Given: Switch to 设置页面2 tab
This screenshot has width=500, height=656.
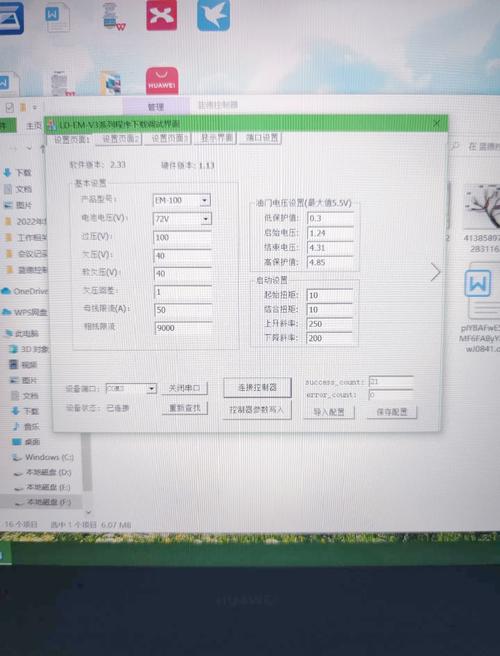Looking at the screenshot, I should click(120, 139).
